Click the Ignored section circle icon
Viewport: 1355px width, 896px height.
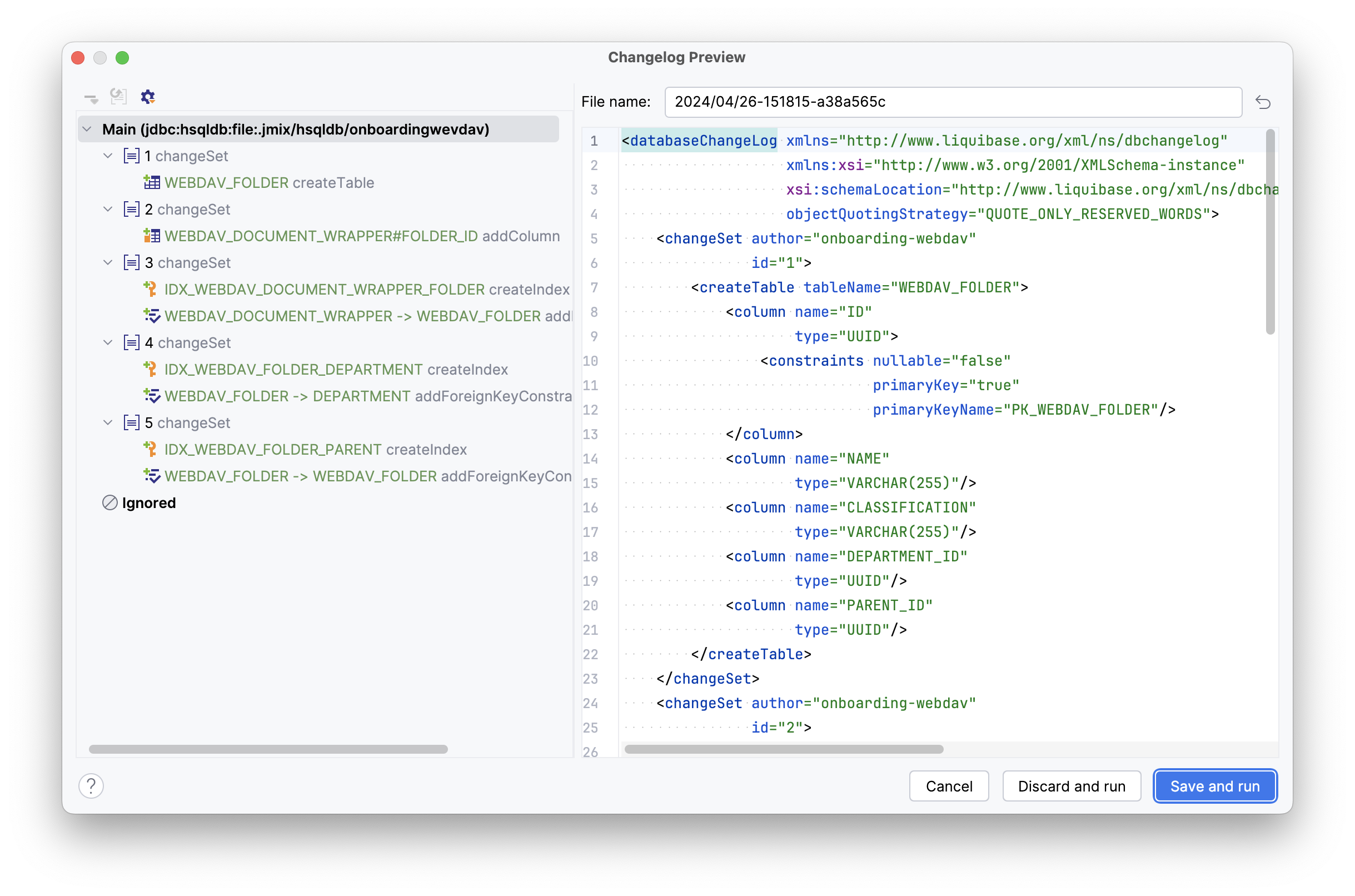[x=109, y=502]
